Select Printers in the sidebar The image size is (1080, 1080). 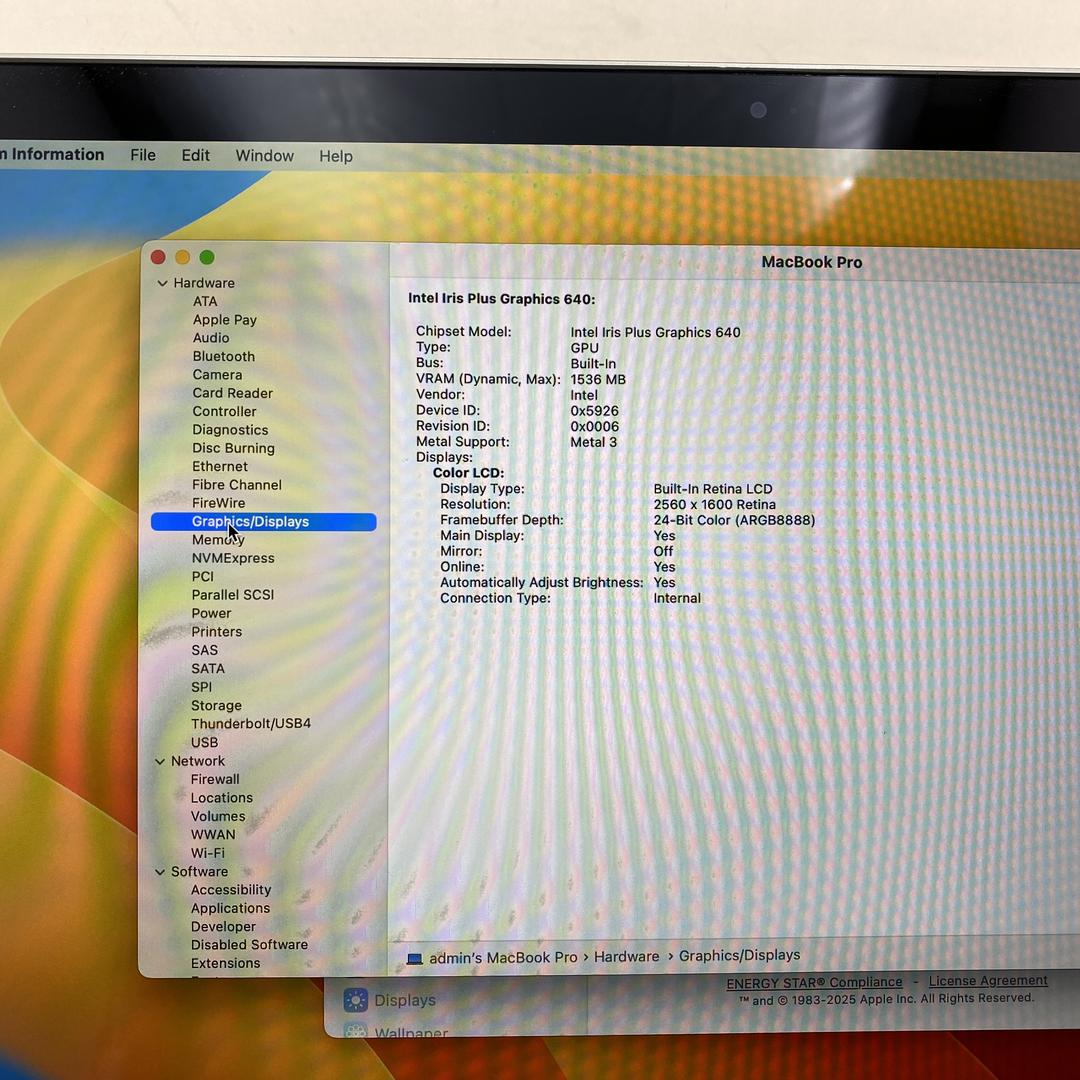[216, 632]
